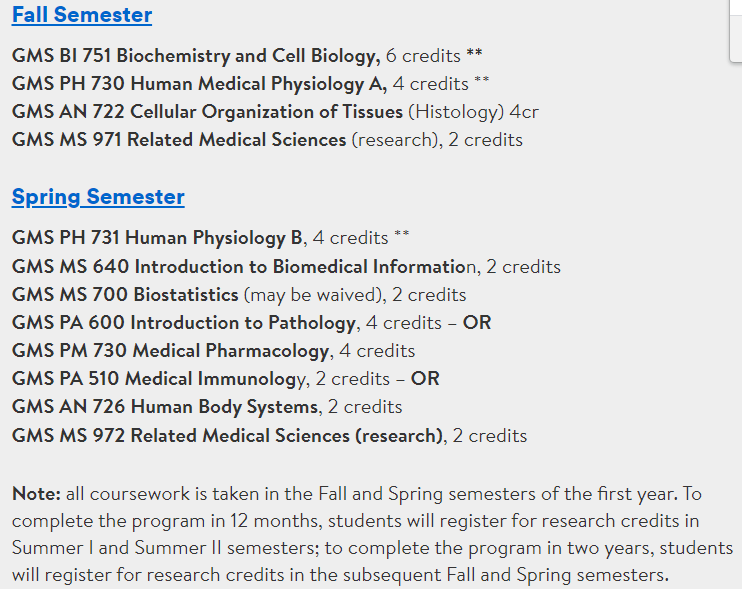Click GMS MS 971 Related Medical Sciences
The image size is (742, 589).
click(179, 140)
